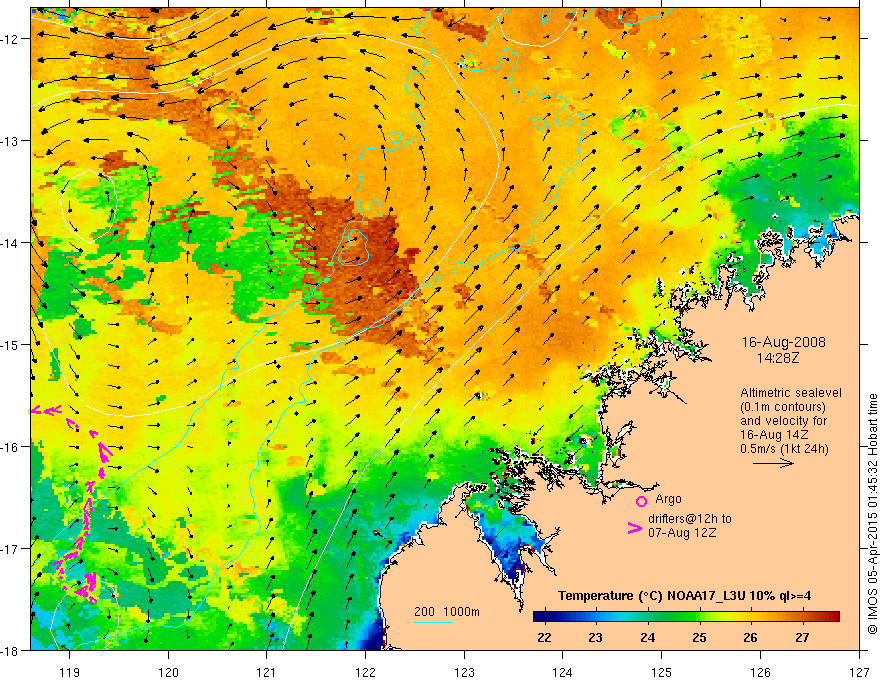The image size is (880, 680).
Task: Click the vertical IMOS copyright timestamp text
Action: tap(872, 514)
